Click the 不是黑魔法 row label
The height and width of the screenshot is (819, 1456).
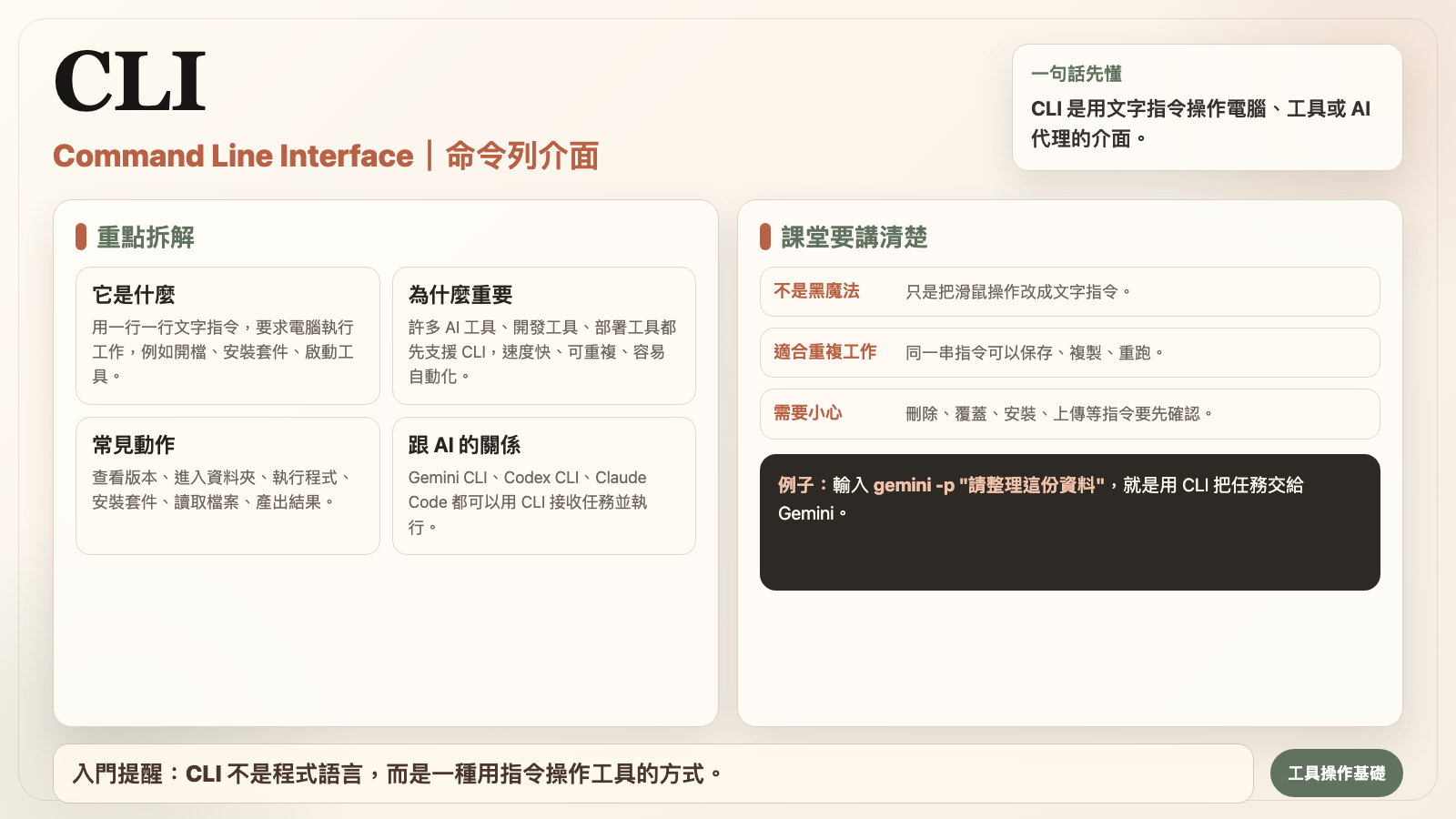pos(816,291)
